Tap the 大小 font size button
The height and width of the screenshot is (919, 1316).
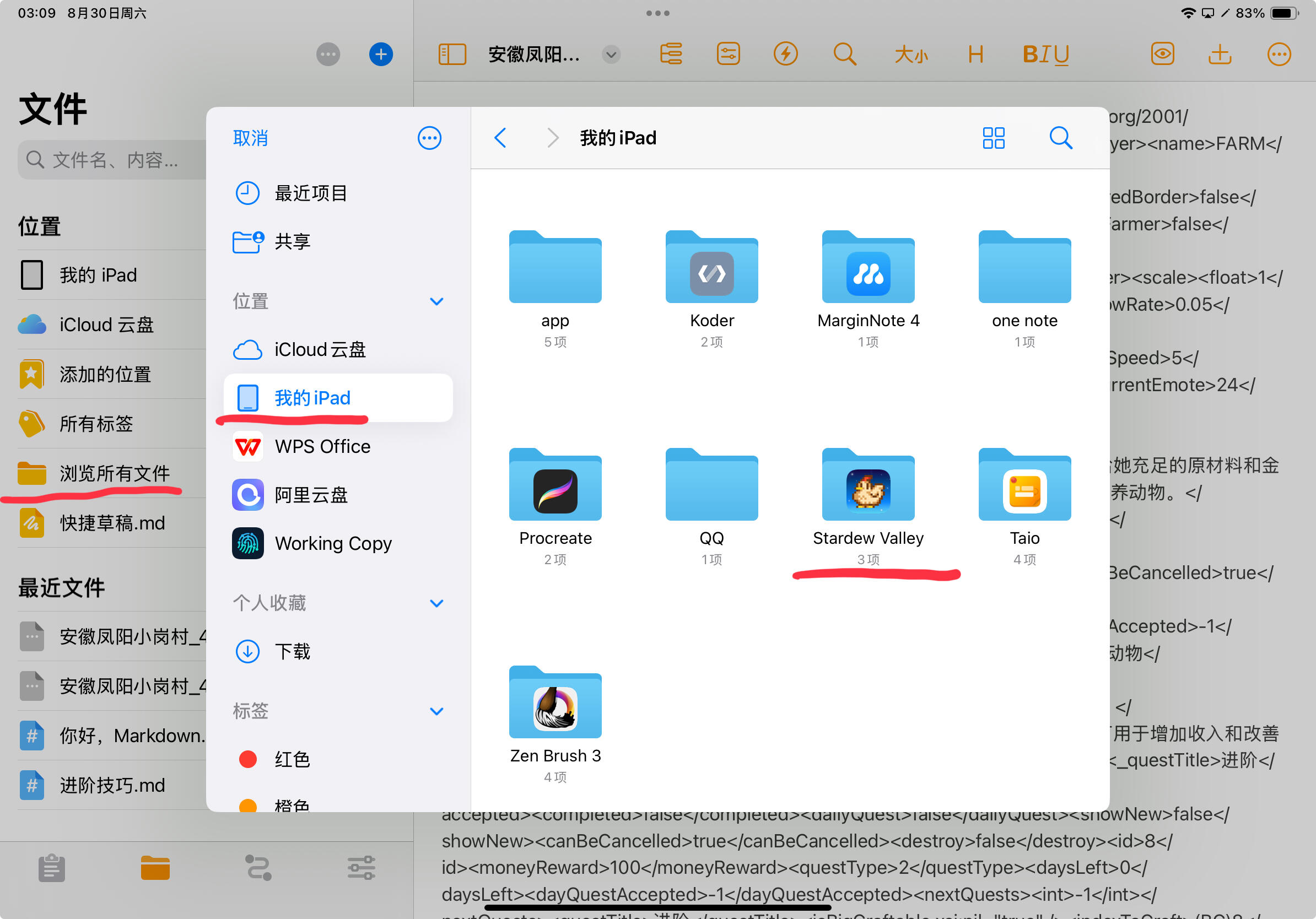pyautogui.click(x=911, y=55)
